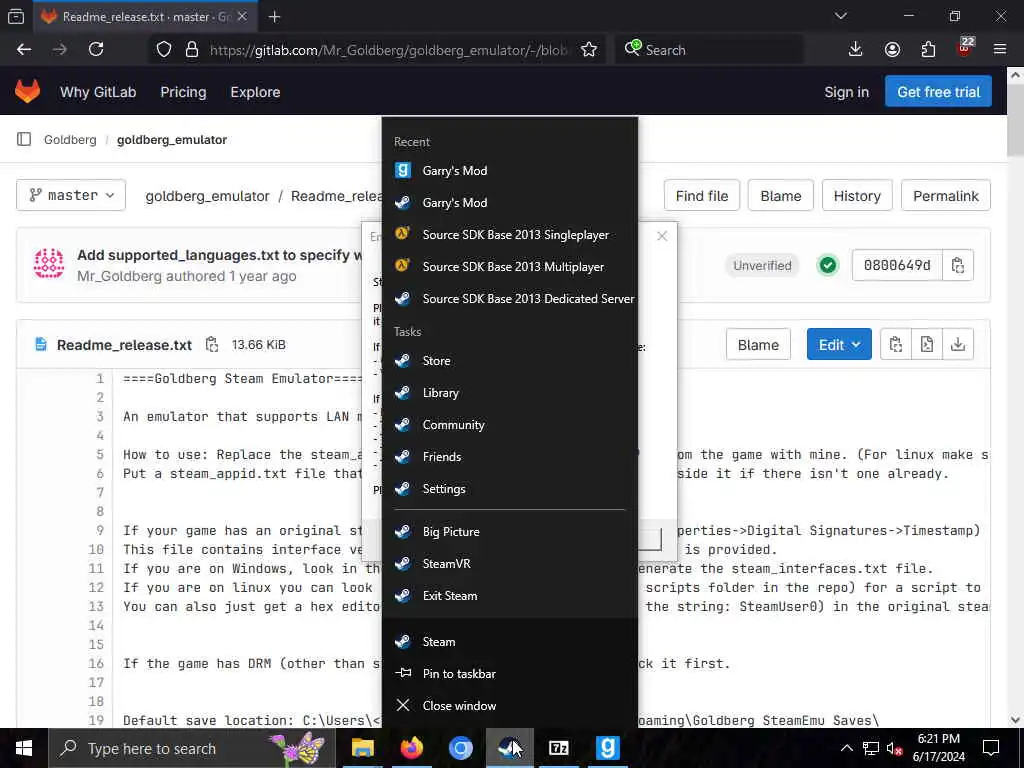Open Garry's Mod taskbar icon
Viewport: 1024px width, 768px height.
coord(607,748)
